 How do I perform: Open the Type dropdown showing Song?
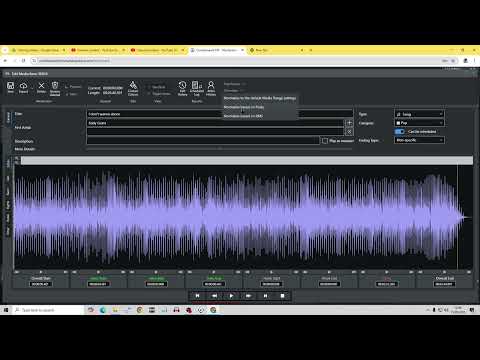tap(419, 114)
